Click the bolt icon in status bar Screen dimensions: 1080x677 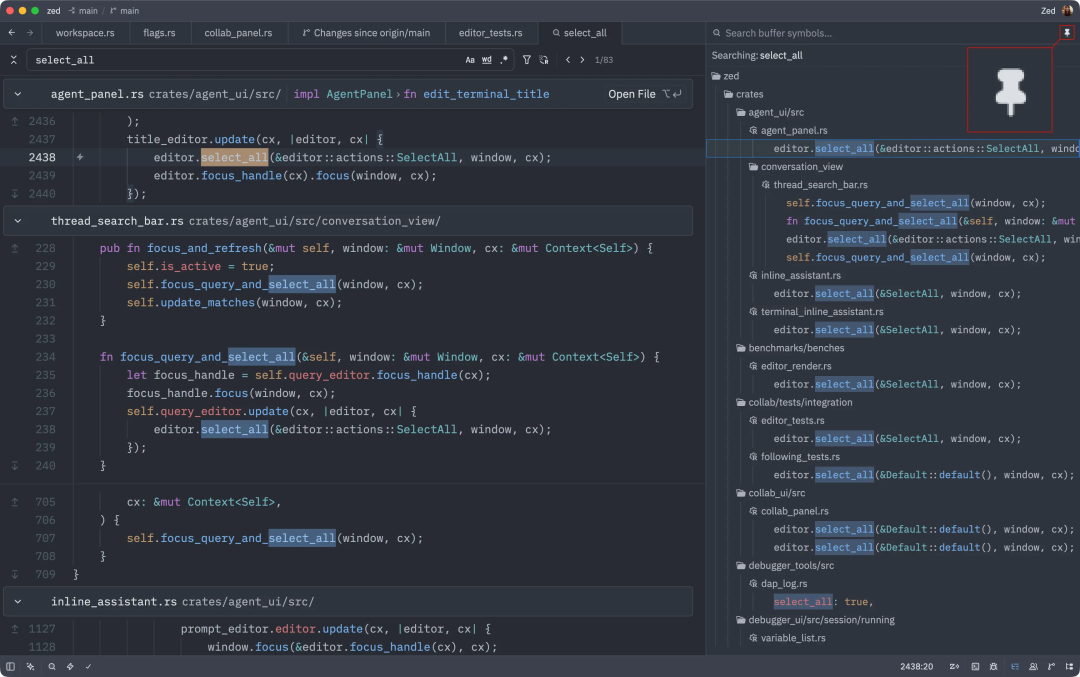point(70,666)
